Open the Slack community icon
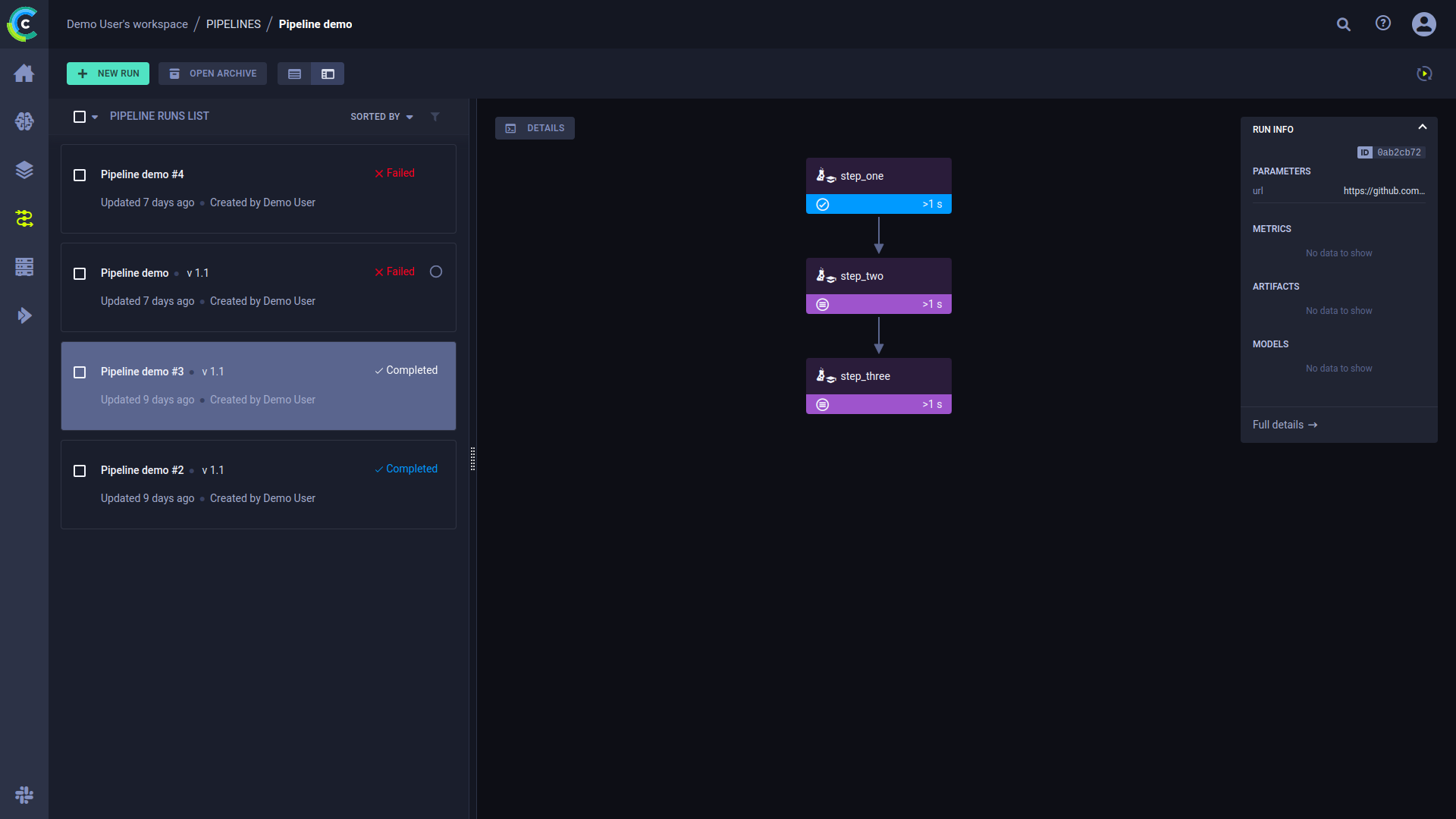This screenshot has width=1456, height=819. 24,795
